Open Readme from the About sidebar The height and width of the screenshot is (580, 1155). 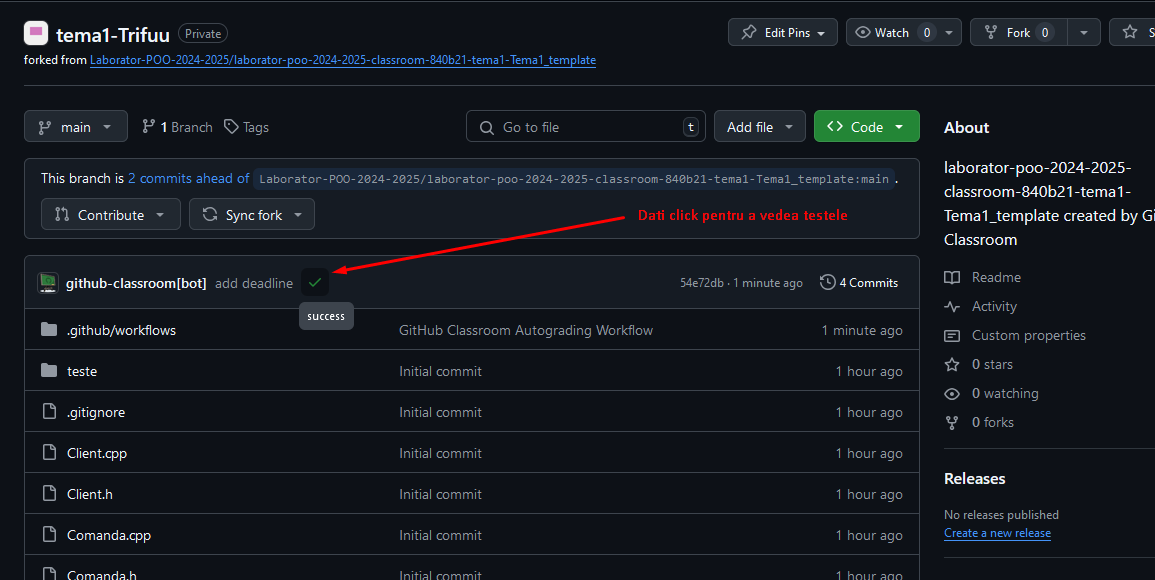pyautogui.click(x=996, y=277)
